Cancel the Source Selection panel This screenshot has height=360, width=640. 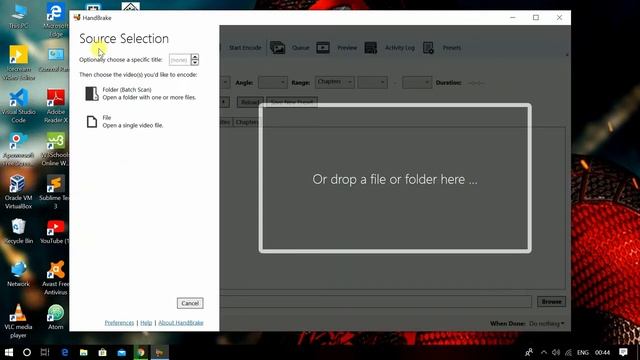coord(190,303)
